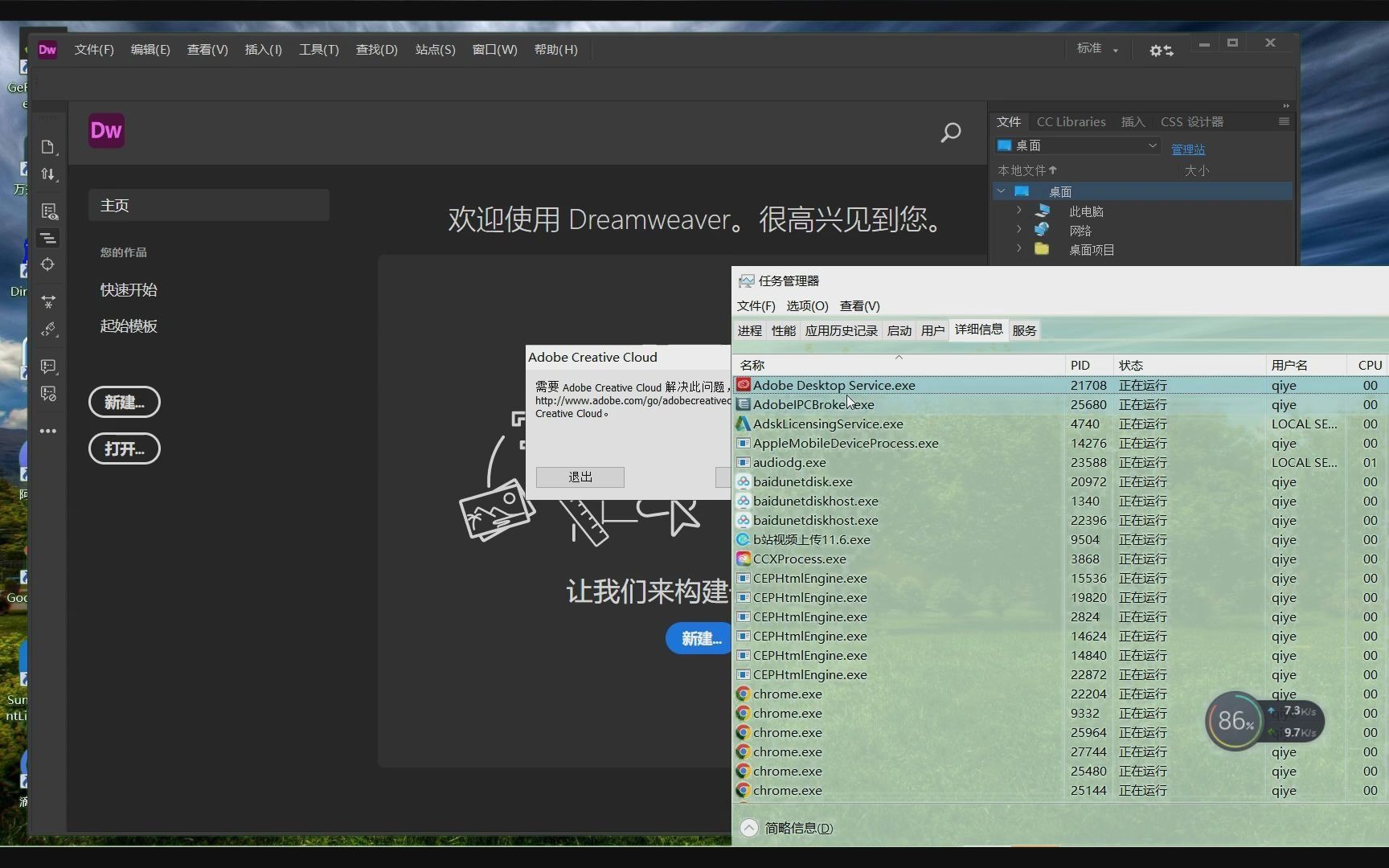Image resolution: width=1389 pixels, height=868 pixels.
Task: Click 退出 in Adobe Creative Cloud dialog
Action: [x=580, y=477]
